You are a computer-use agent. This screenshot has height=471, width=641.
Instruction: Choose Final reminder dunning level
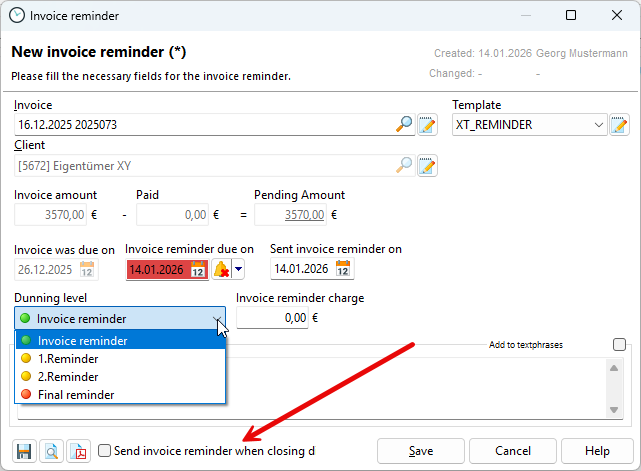(76, 395)
